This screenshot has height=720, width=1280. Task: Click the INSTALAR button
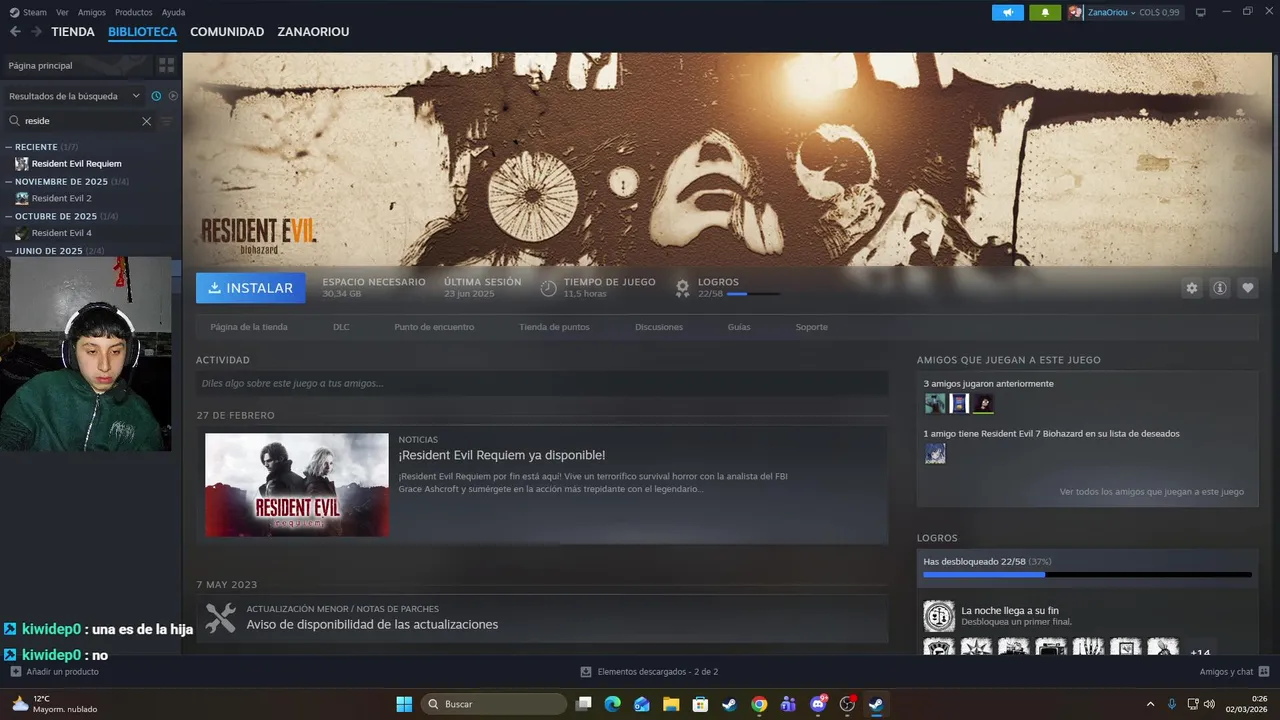pos(251,288)
